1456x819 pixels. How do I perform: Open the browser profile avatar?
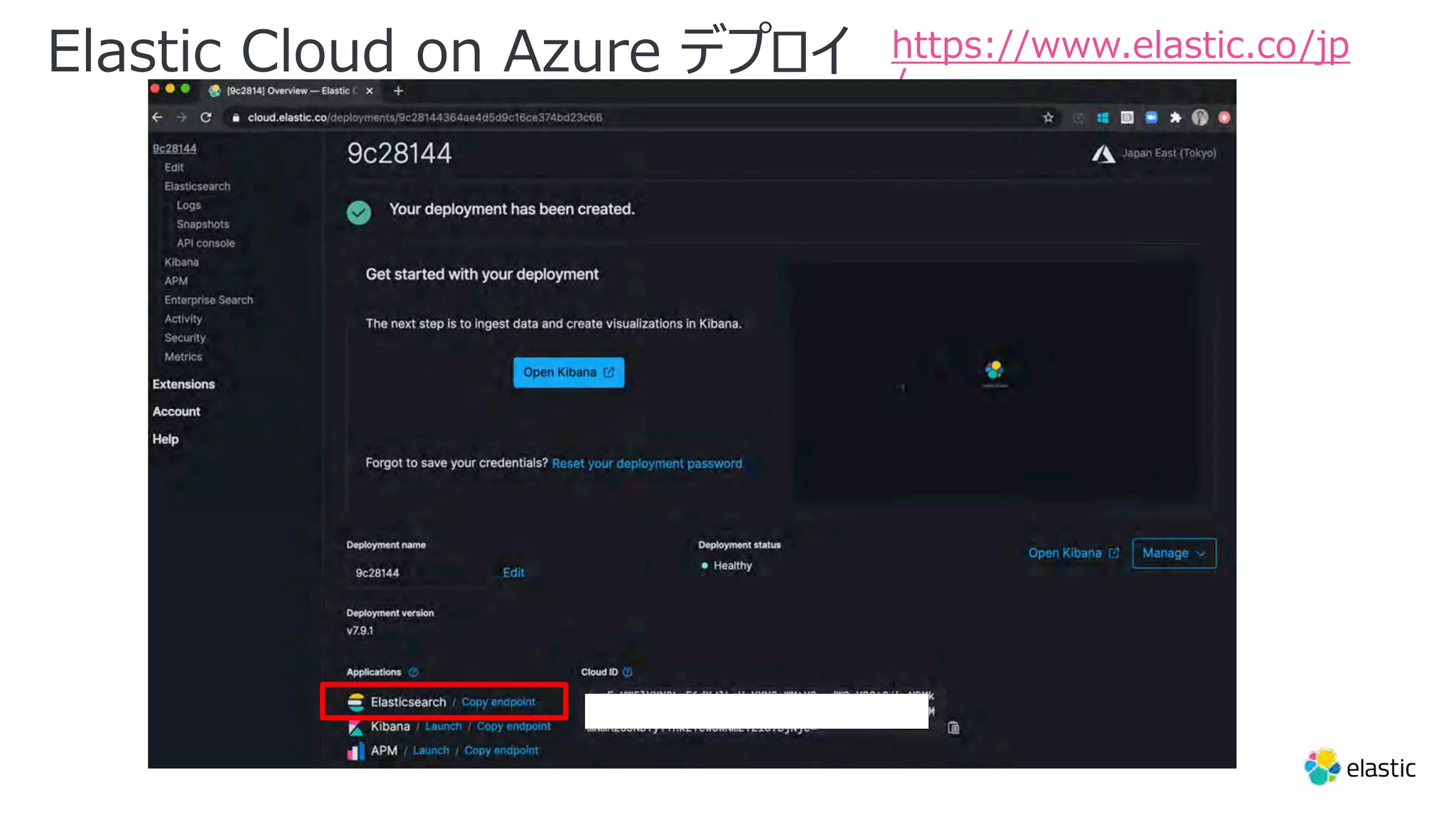[1200, 118]
